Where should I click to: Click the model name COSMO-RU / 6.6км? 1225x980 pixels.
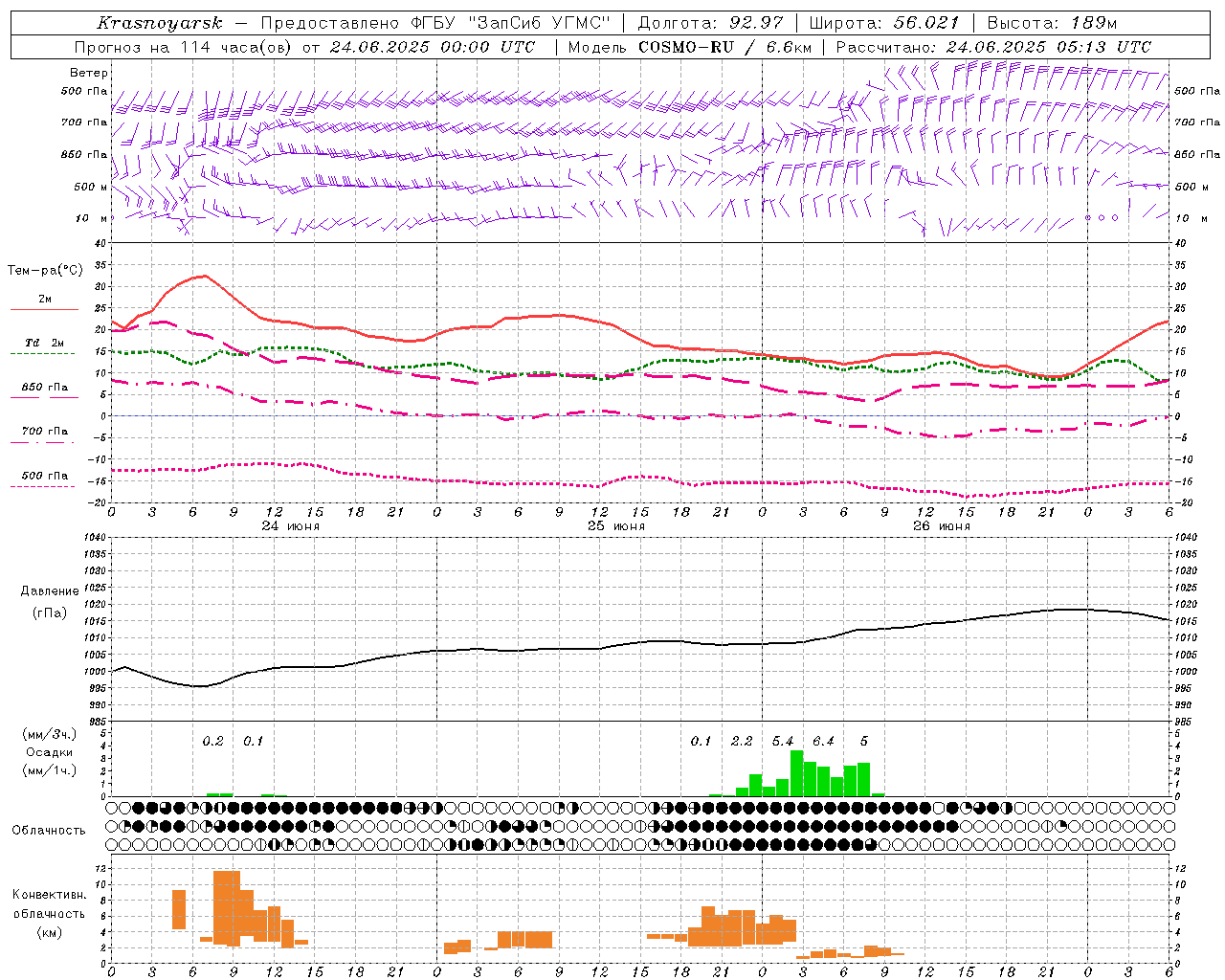coord(725,47)
